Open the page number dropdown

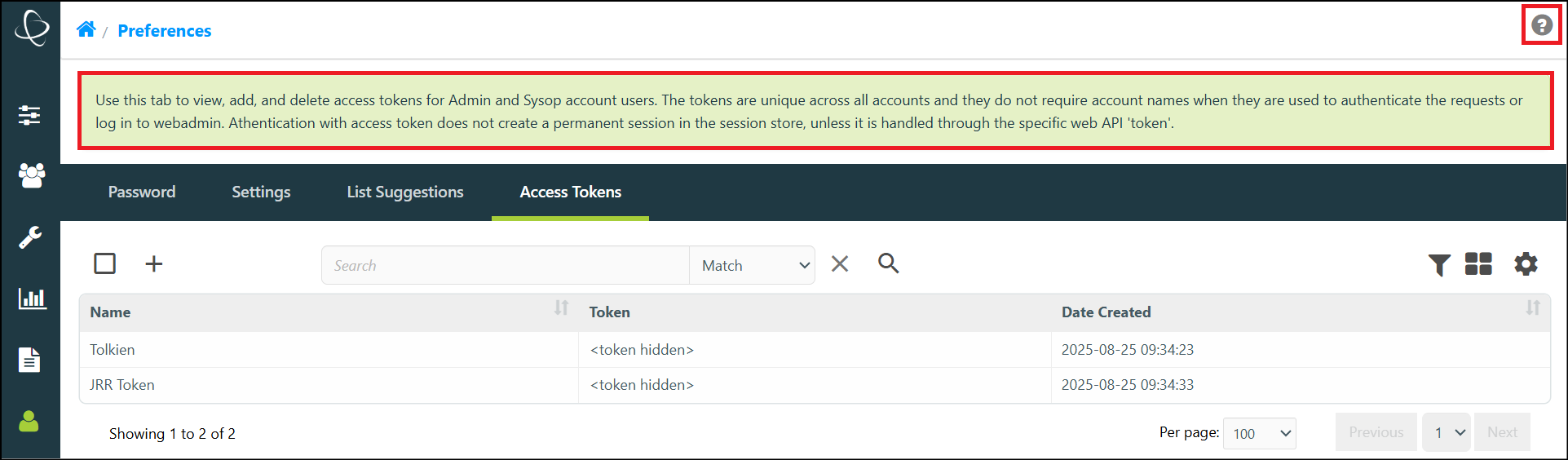pyautogui.click(x=1447, y=432)
